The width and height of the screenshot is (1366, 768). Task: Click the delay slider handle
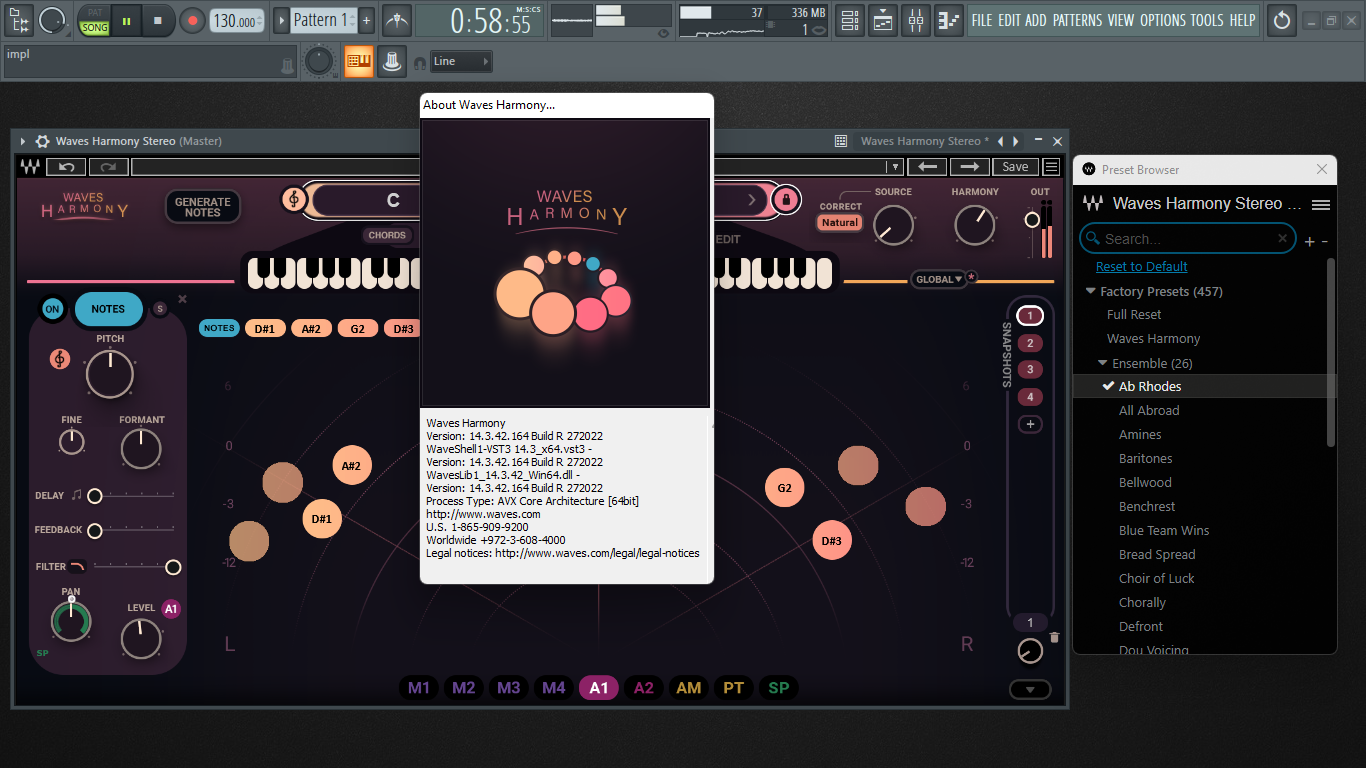95,496
